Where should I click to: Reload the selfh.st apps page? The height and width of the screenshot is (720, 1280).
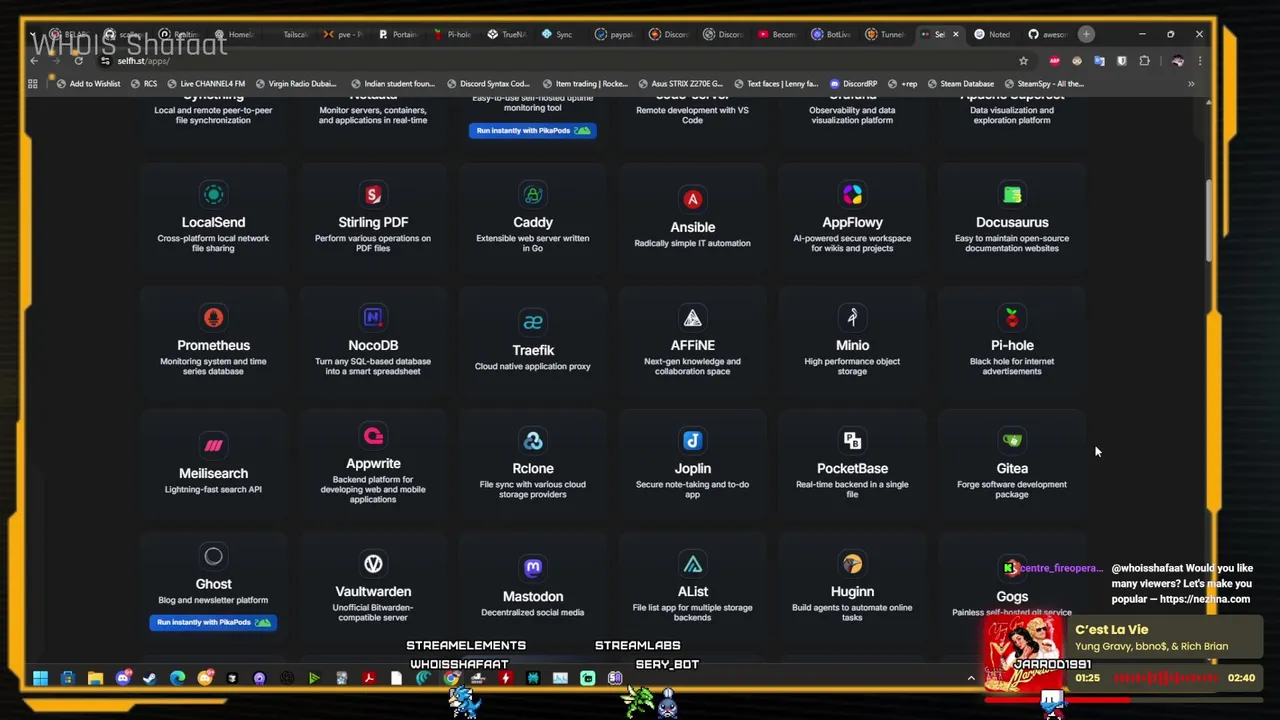click(78, 61)
